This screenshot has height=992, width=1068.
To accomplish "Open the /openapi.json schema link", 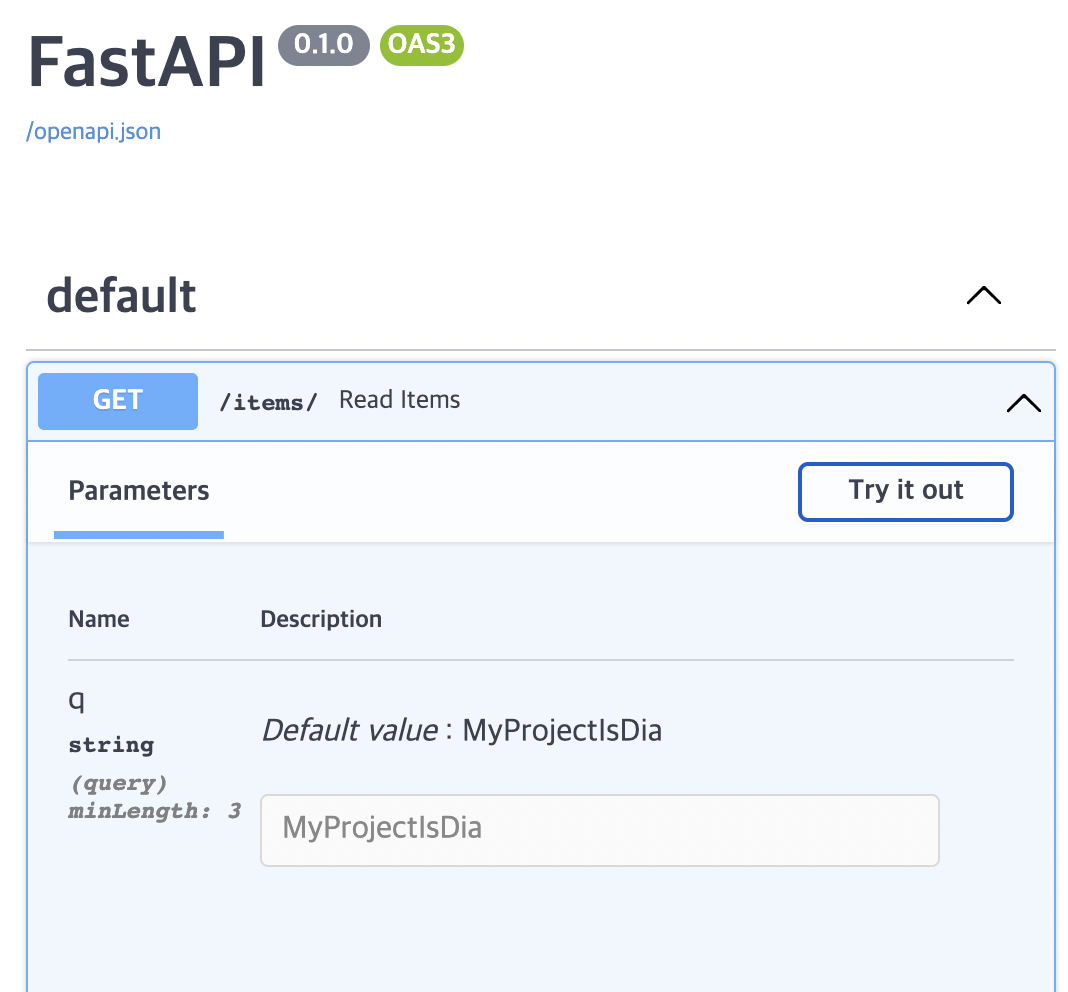I will tap(93, 131).
